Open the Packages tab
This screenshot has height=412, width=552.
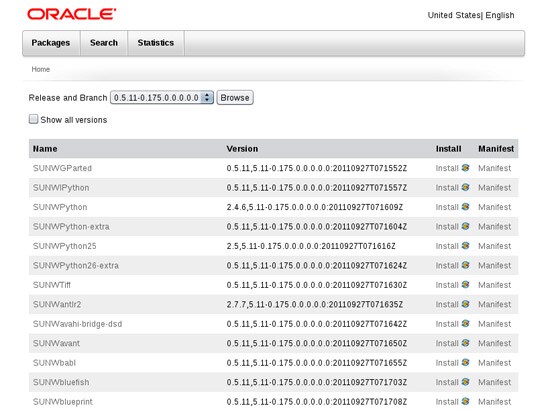pos(51,43)
